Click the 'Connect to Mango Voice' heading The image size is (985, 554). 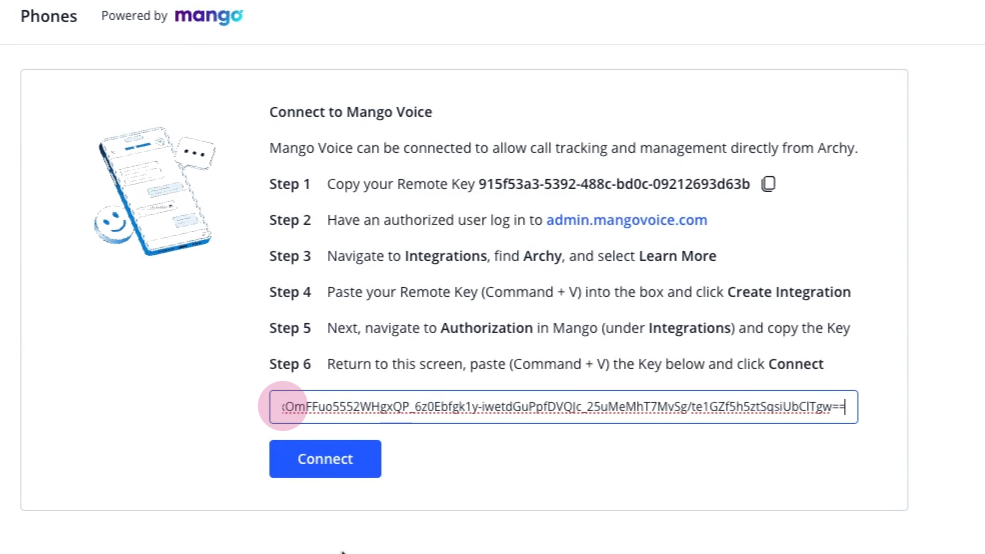351,112
